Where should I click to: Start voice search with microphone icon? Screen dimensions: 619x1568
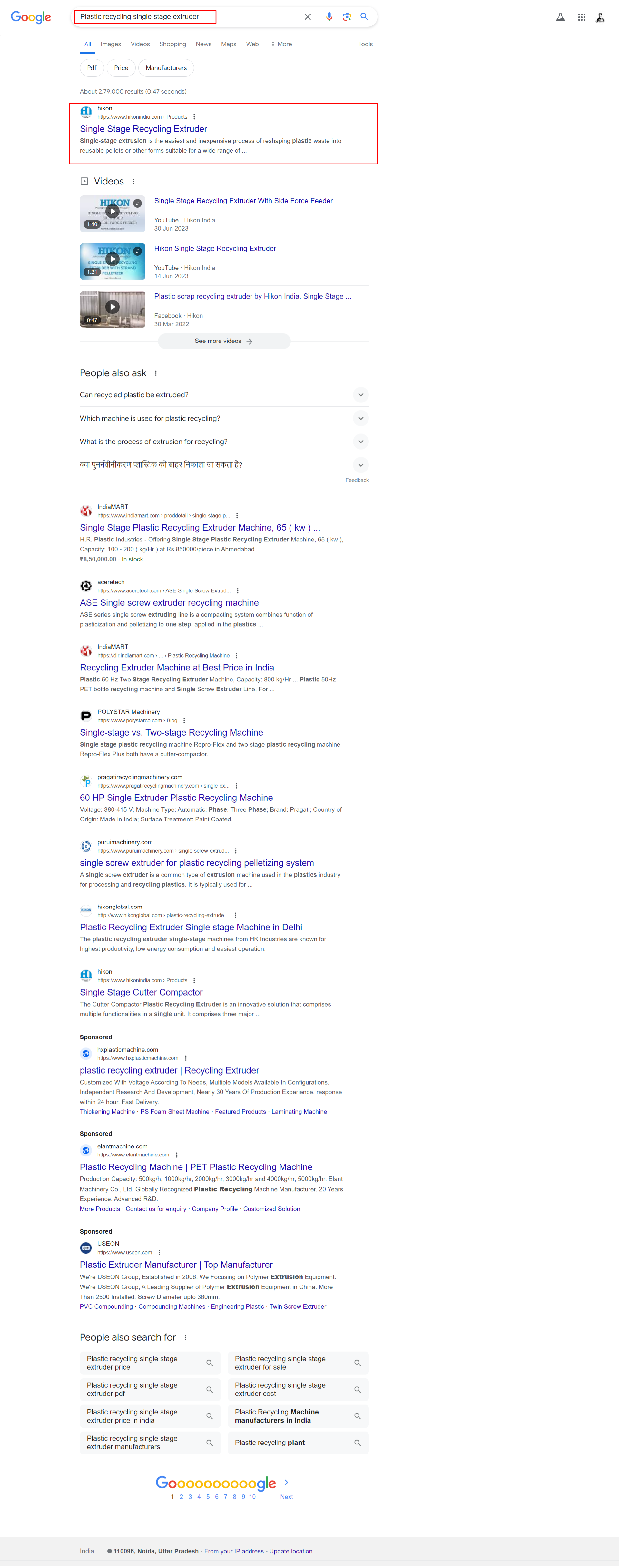click(x=329, y=17)
